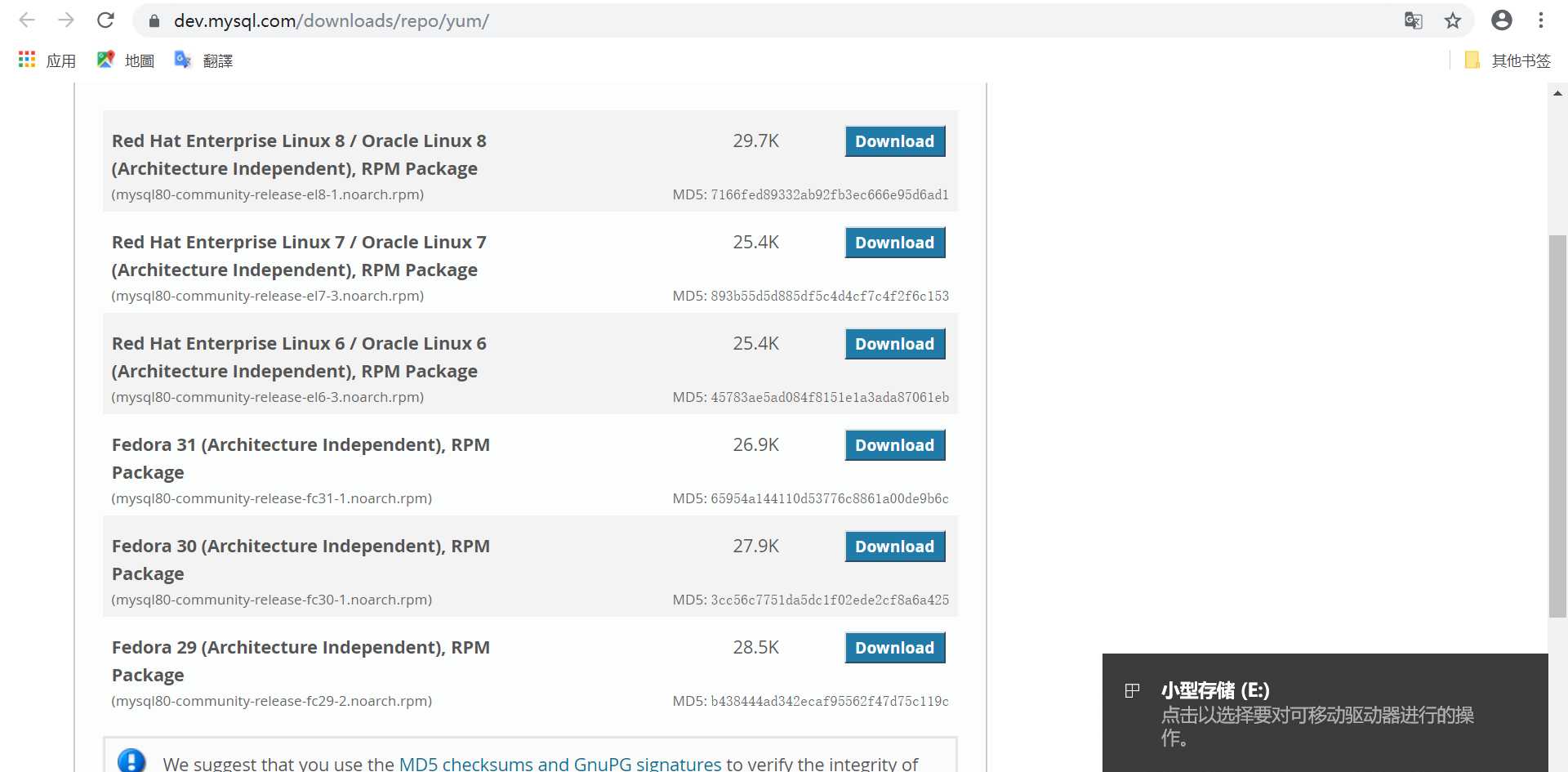This screenshot has width=1568, height=772.
Task: Click the MD5 hash for the el7 package
Action: (x=830, y=296)
